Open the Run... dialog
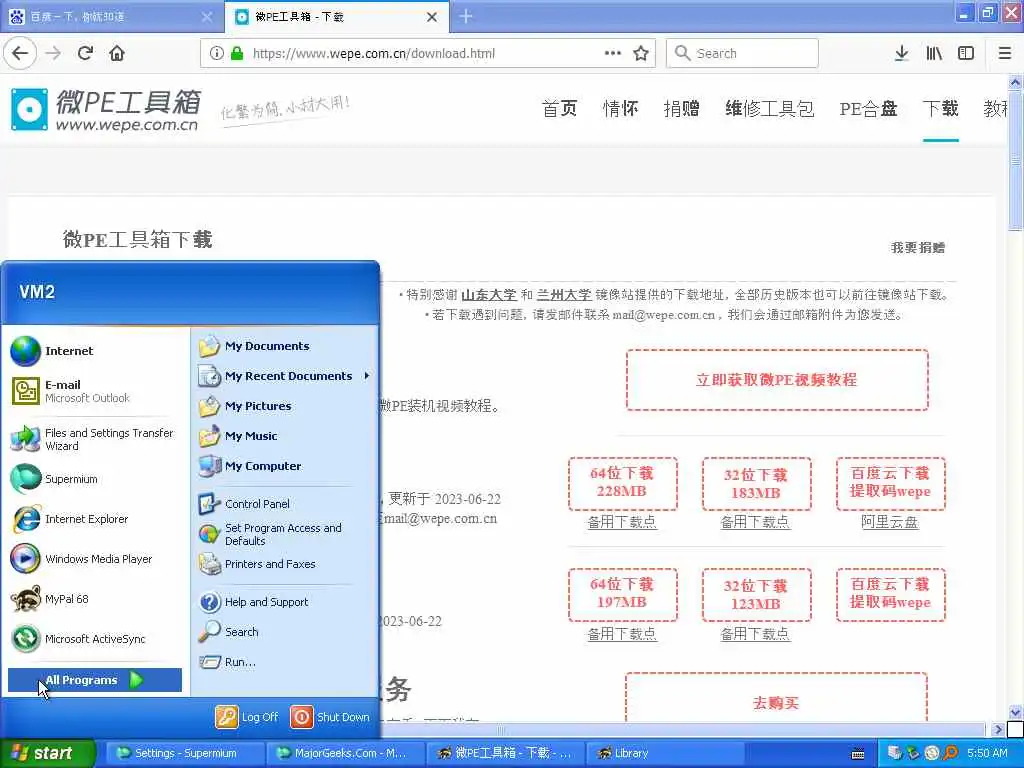The height and width of the screenshot is (768, 1024). 284,662
